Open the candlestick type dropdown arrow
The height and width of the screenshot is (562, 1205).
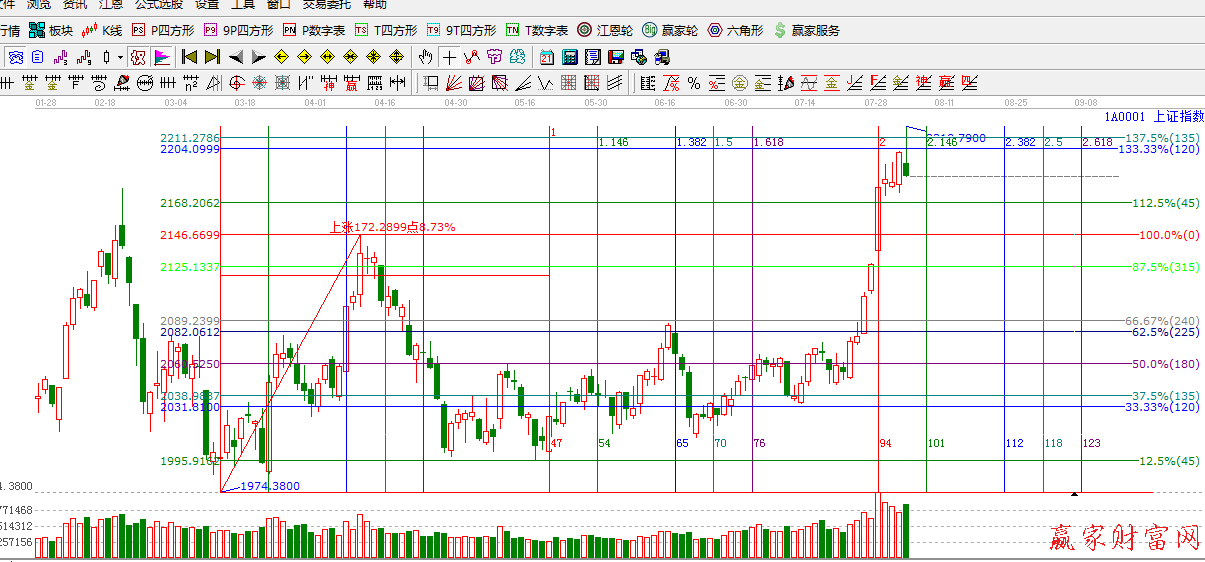pyautogui.click(x=120, y=57)
